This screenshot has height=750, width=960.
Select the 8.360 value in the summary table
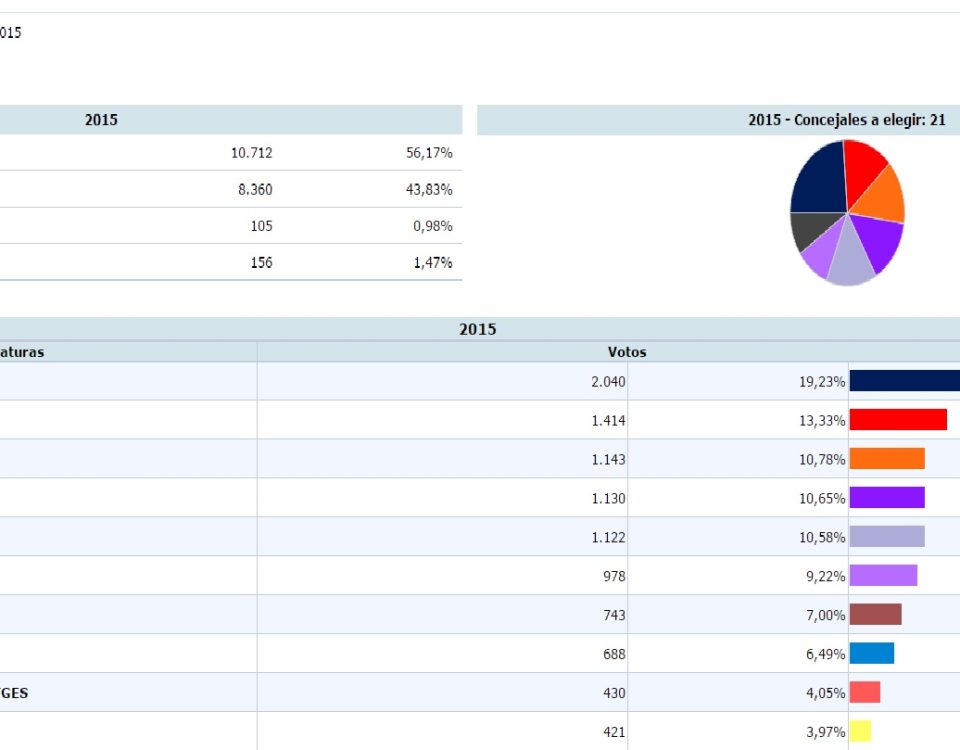click(x=254, y=189)
